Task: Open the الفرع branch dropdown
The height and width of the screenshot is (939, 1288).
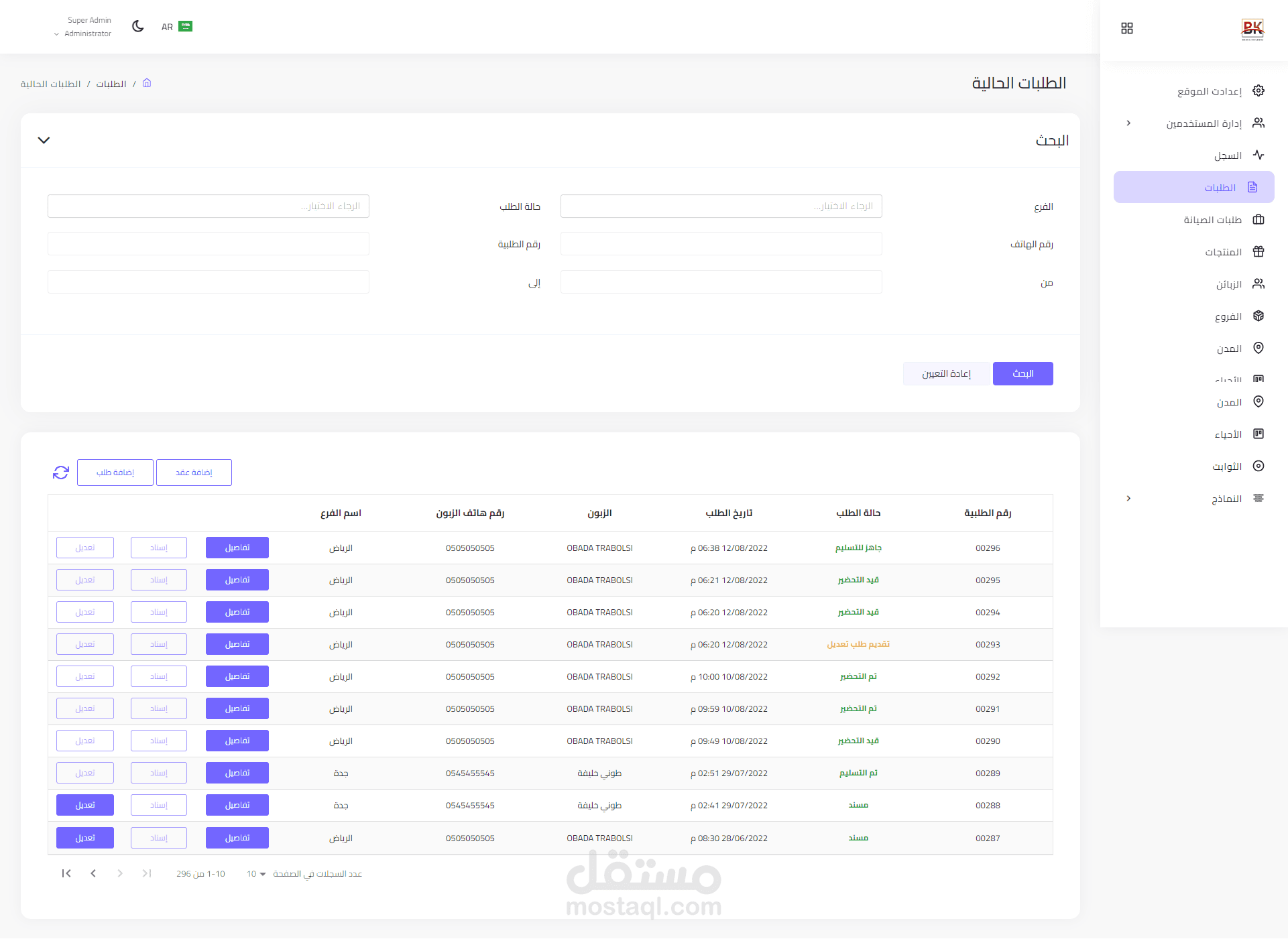Action: tap(721, 206)
